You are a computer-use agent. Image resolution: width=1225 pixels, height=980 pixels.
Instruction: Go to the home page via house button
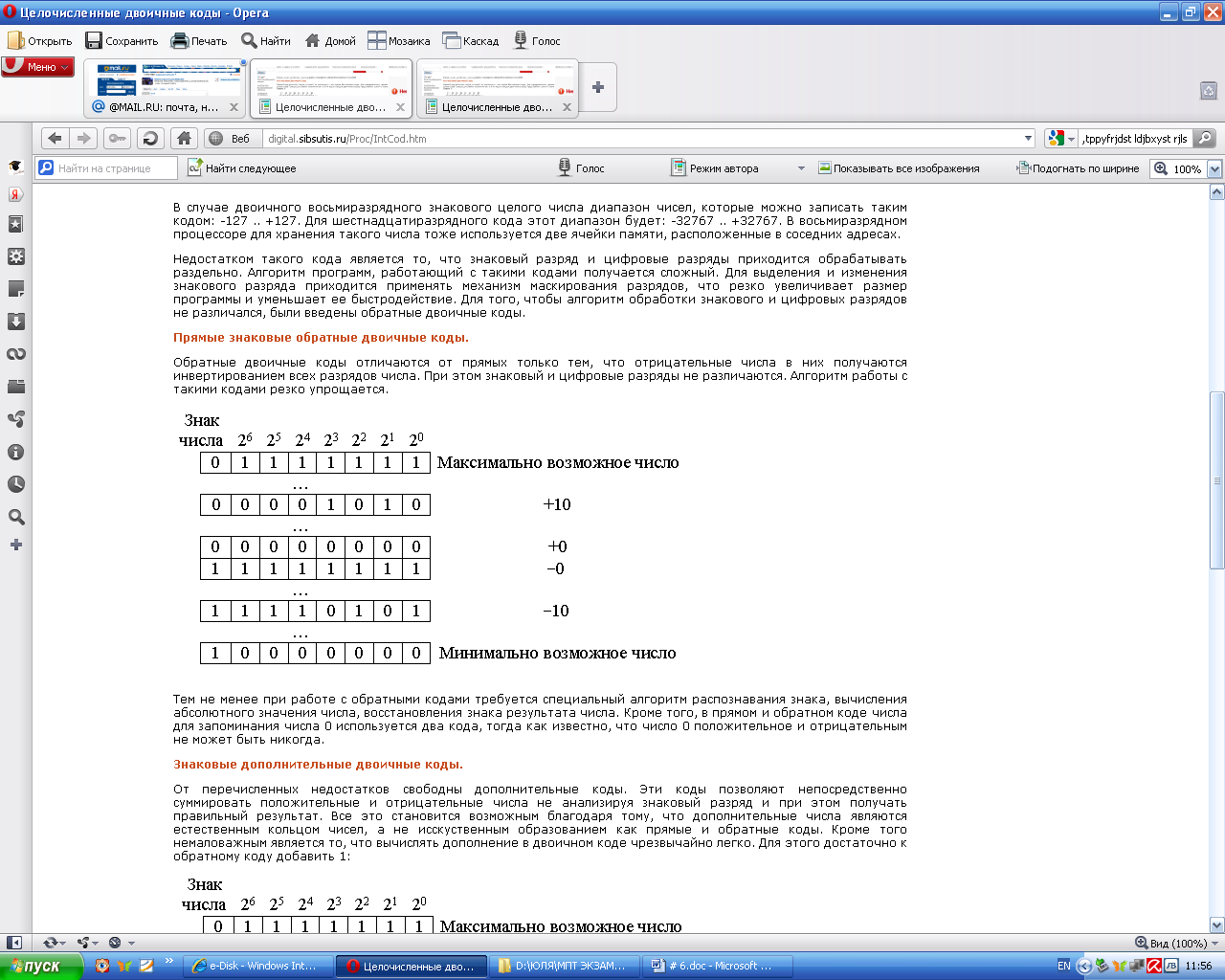pos(185,138)
